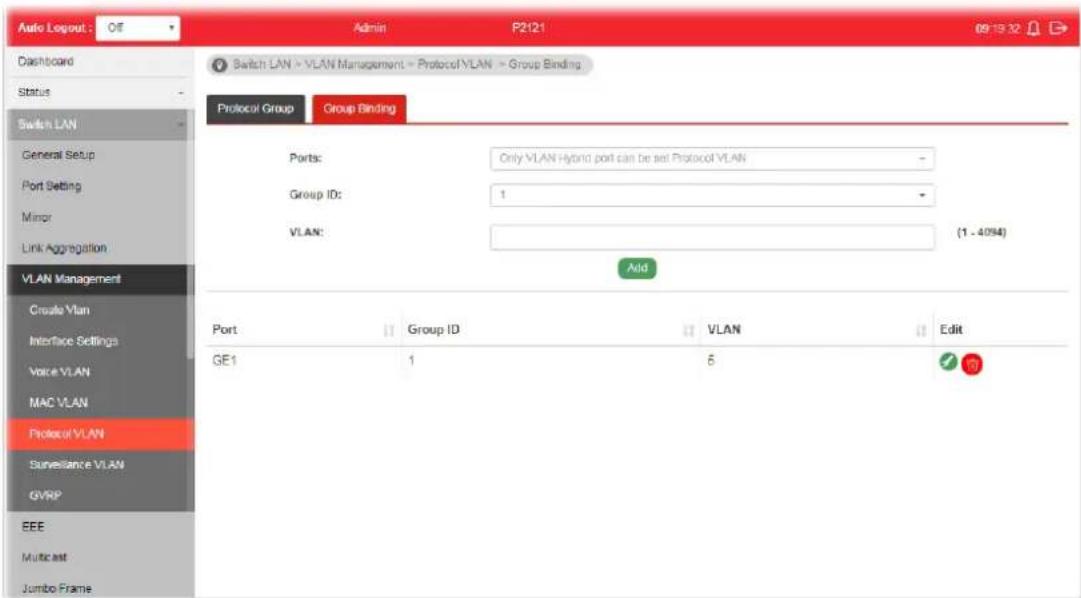Expand the Status menu section
1081x598 pixels.
coord(100,92)
